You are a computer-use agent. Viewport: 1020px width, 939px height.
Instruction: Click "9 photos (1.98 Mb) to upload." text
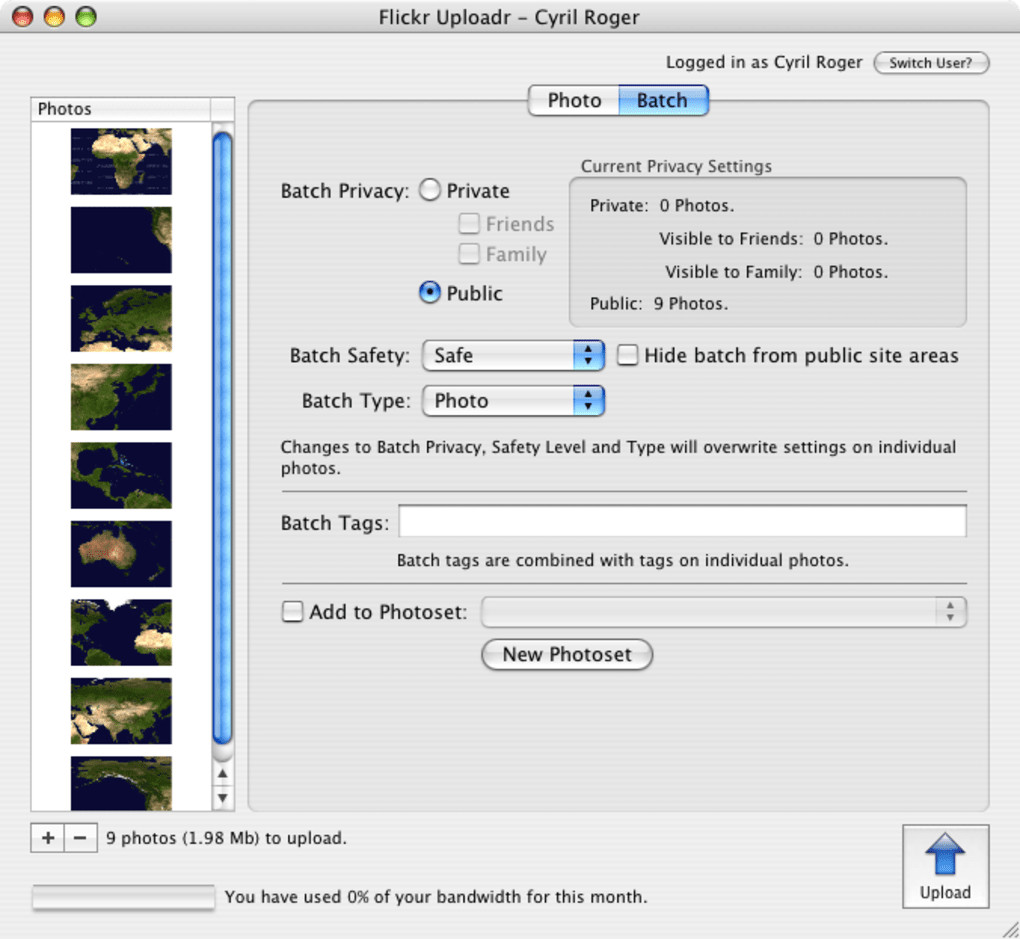point(226,837)
